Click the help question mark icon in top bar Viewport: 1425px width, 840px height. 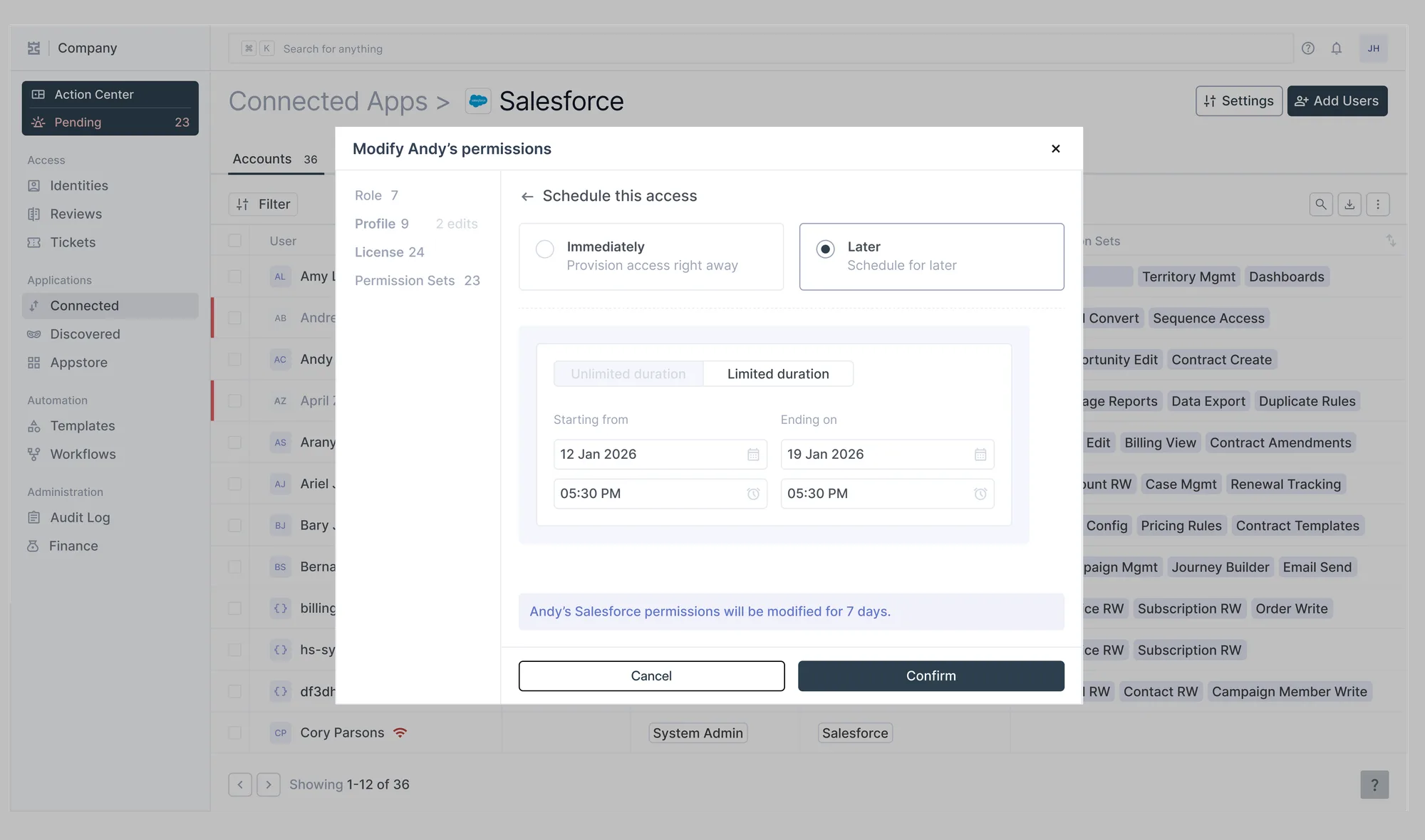pos(1308,48)
